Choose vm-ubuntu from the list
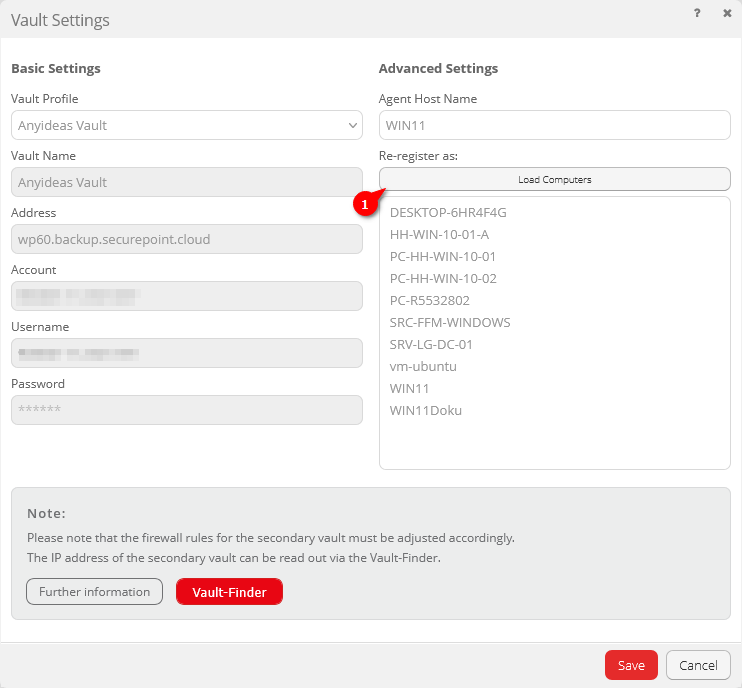Image resolution: width=742 pixels, height=688 pixels. pos(423,366)
